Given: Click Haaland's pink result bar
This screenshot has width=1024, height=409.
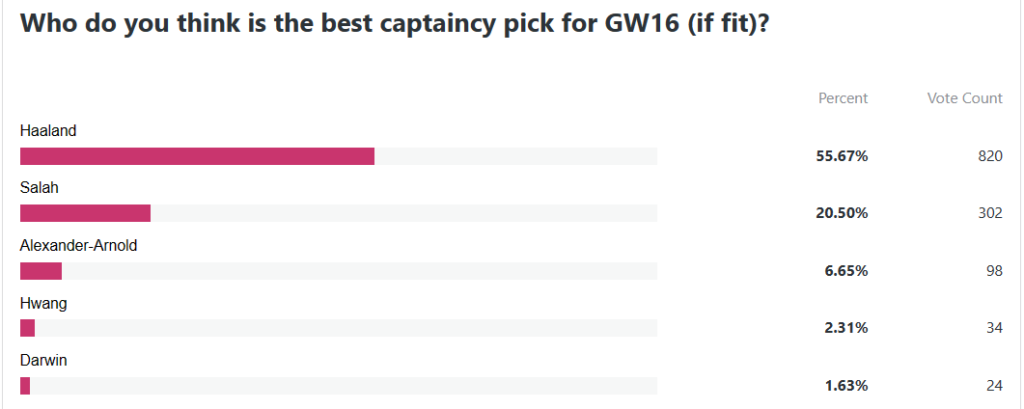Looking at the screenshot, I should pyautogui.click(x=197, y=156).
